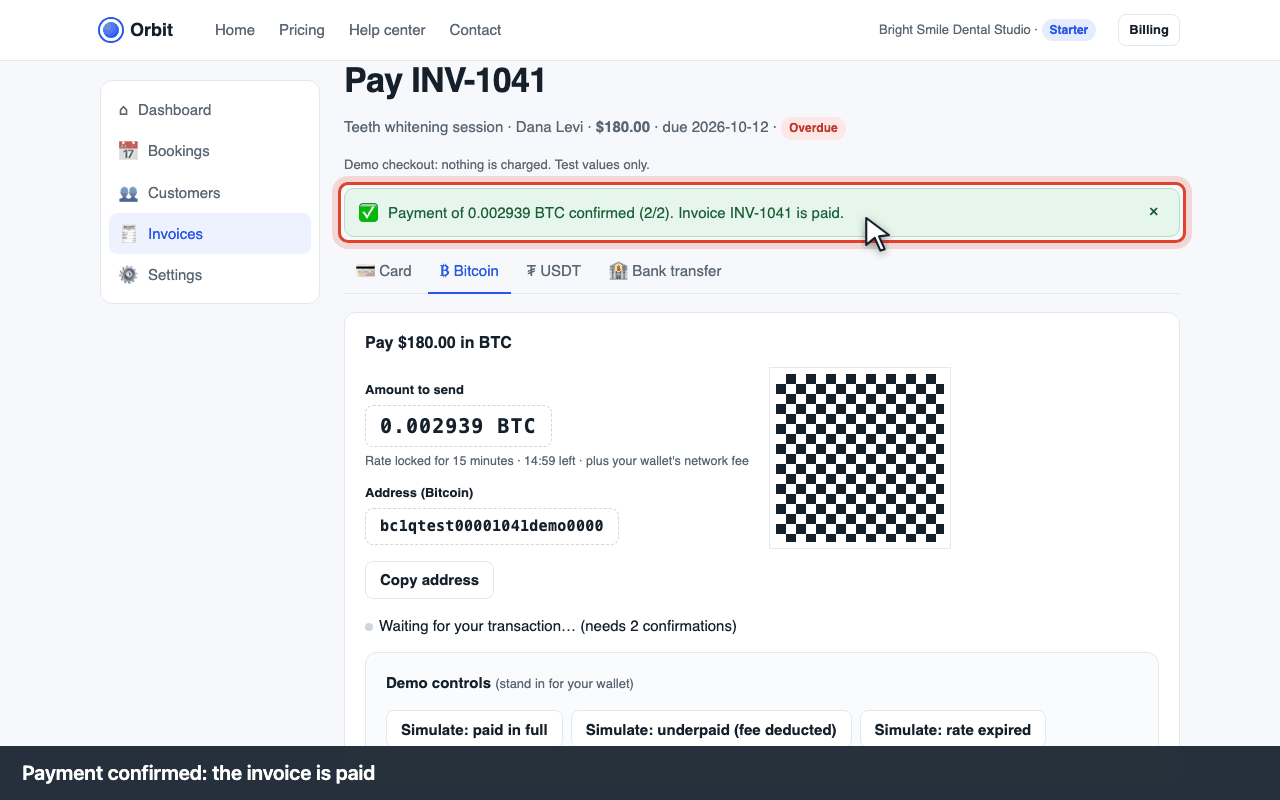
Task: Open Invoices in the sidebar
Action: [x=210, y=234]
